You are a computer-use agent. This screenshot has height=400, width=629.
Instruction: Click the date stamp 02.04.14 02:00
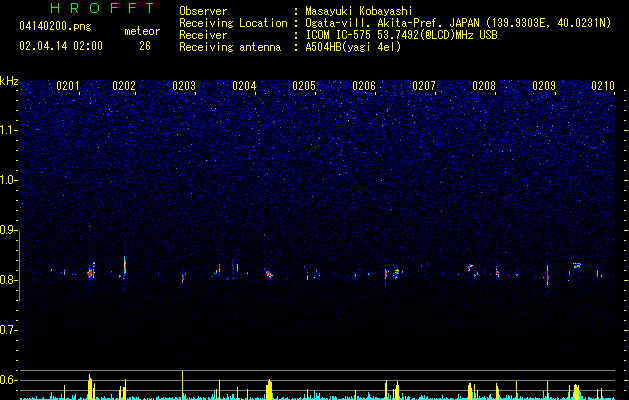click(x=61, y=46)
